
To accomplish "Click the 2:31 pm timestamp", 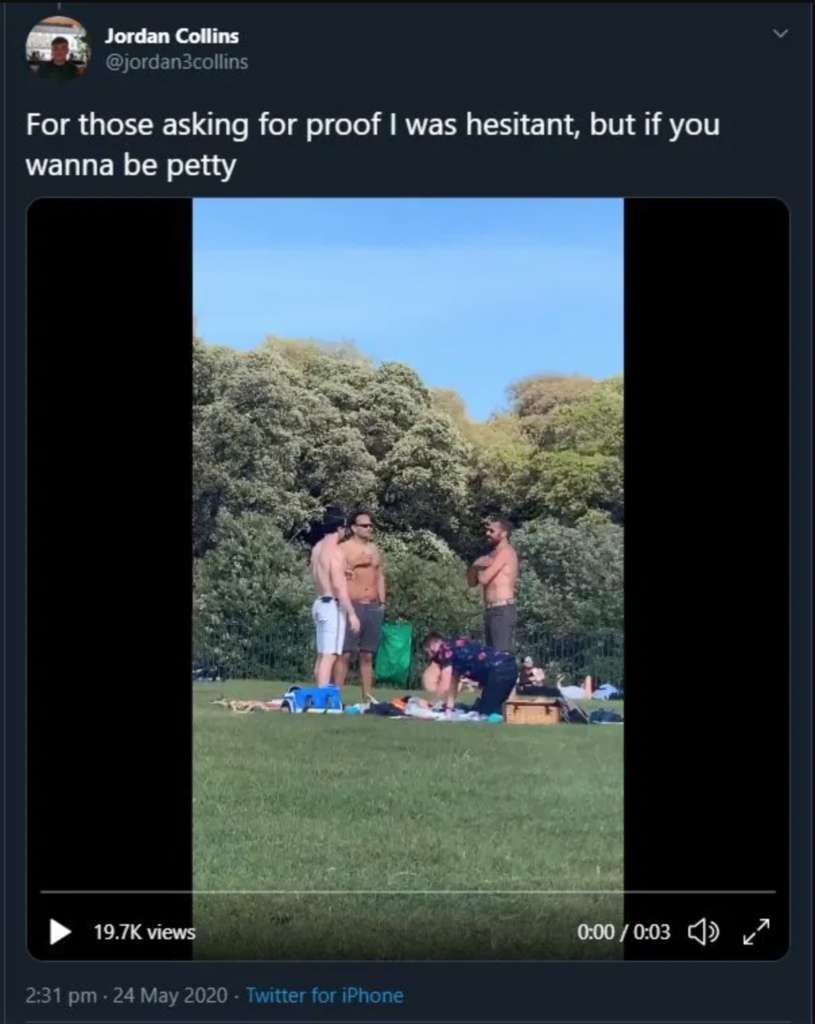I will [61, 995].
